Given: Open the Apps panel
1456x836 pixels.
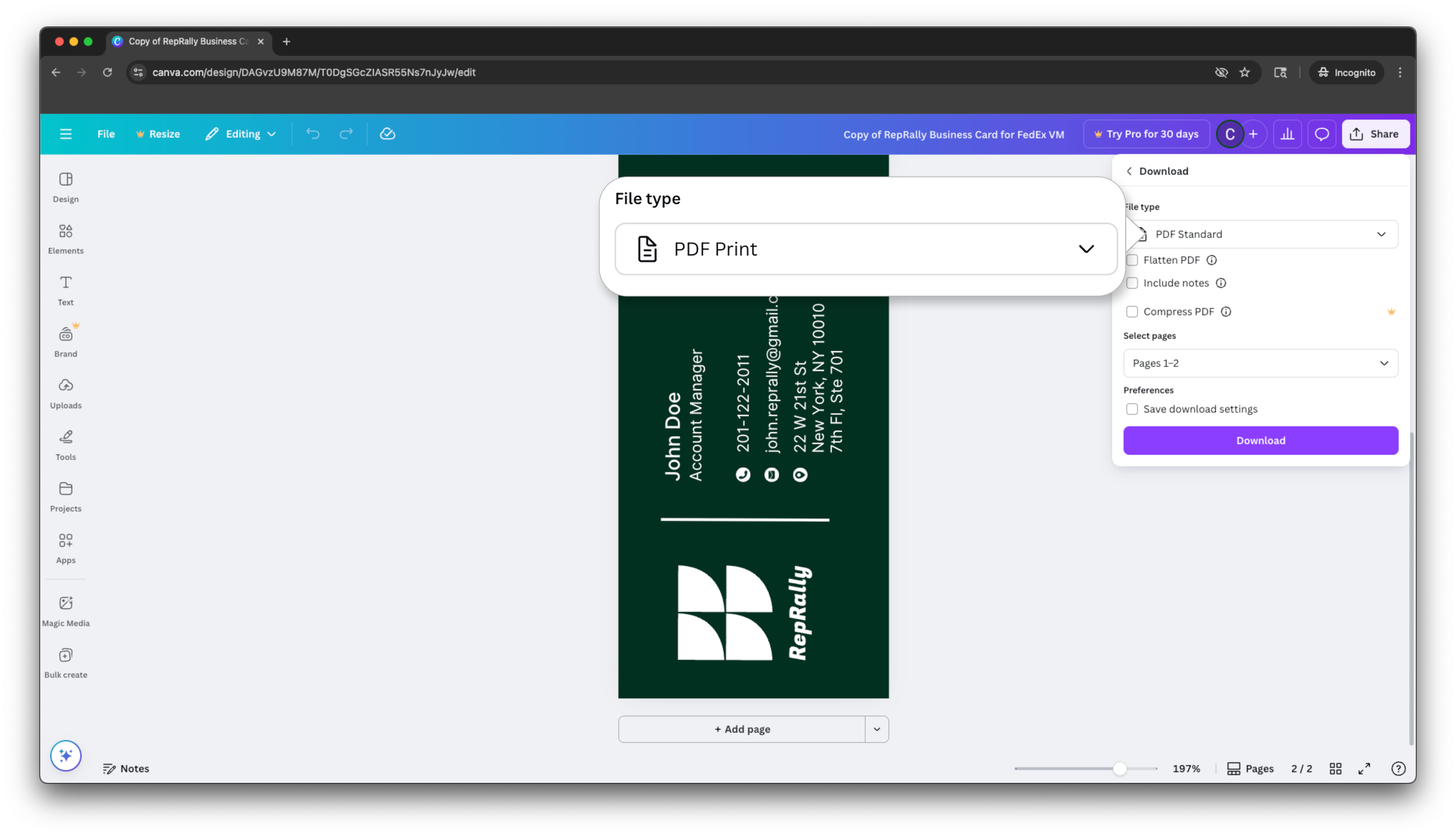Looking at the screenshot, I should [65, 549].
